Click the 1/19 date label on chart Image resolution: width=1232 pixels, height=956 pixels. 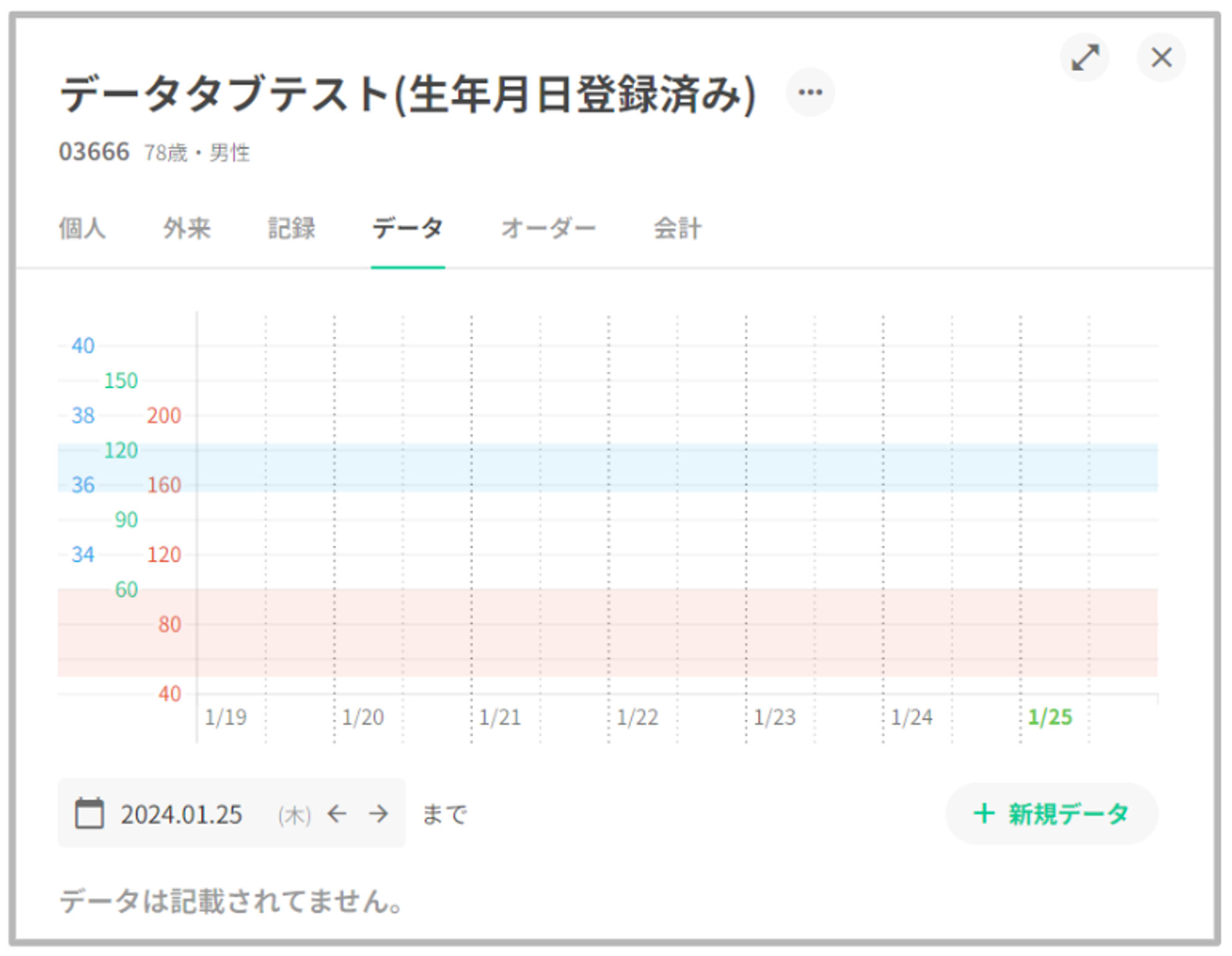point(225,717)
